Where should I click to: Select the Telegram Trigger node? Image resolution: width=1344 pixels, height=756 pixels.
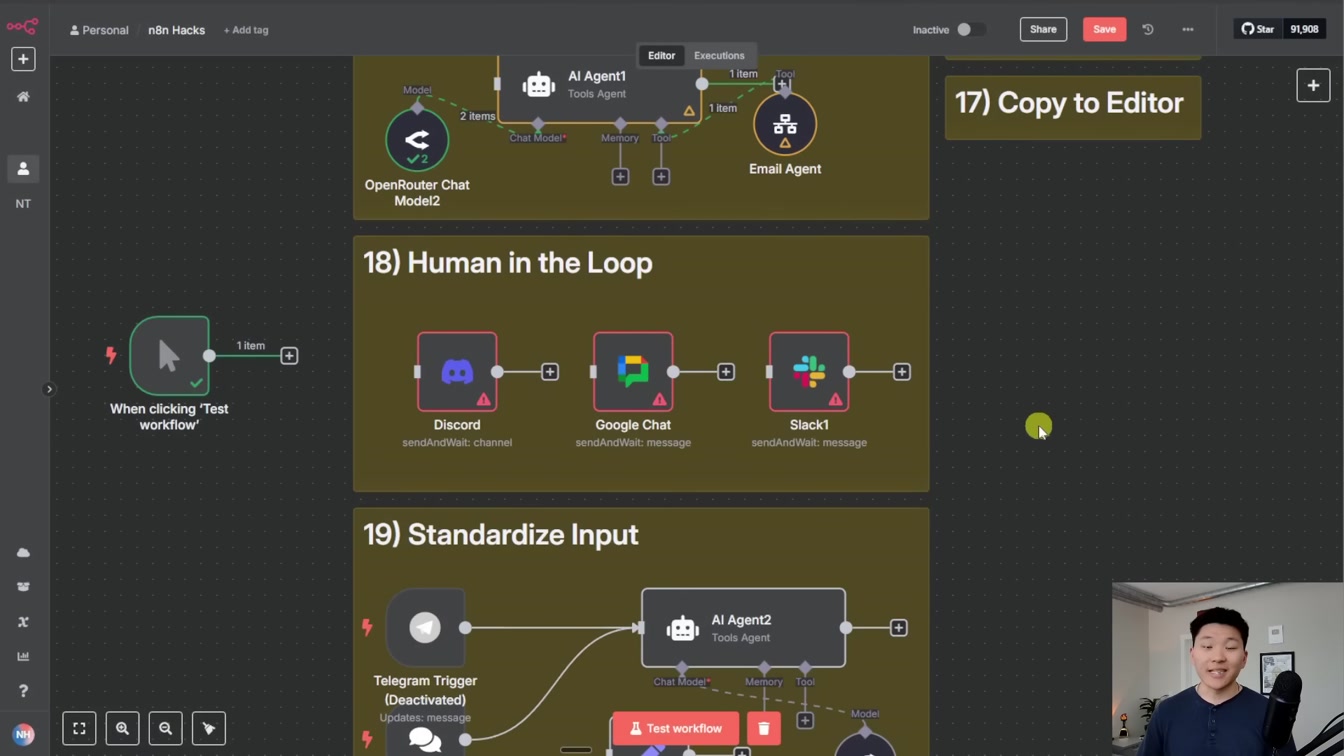click(x=425, y=628)
